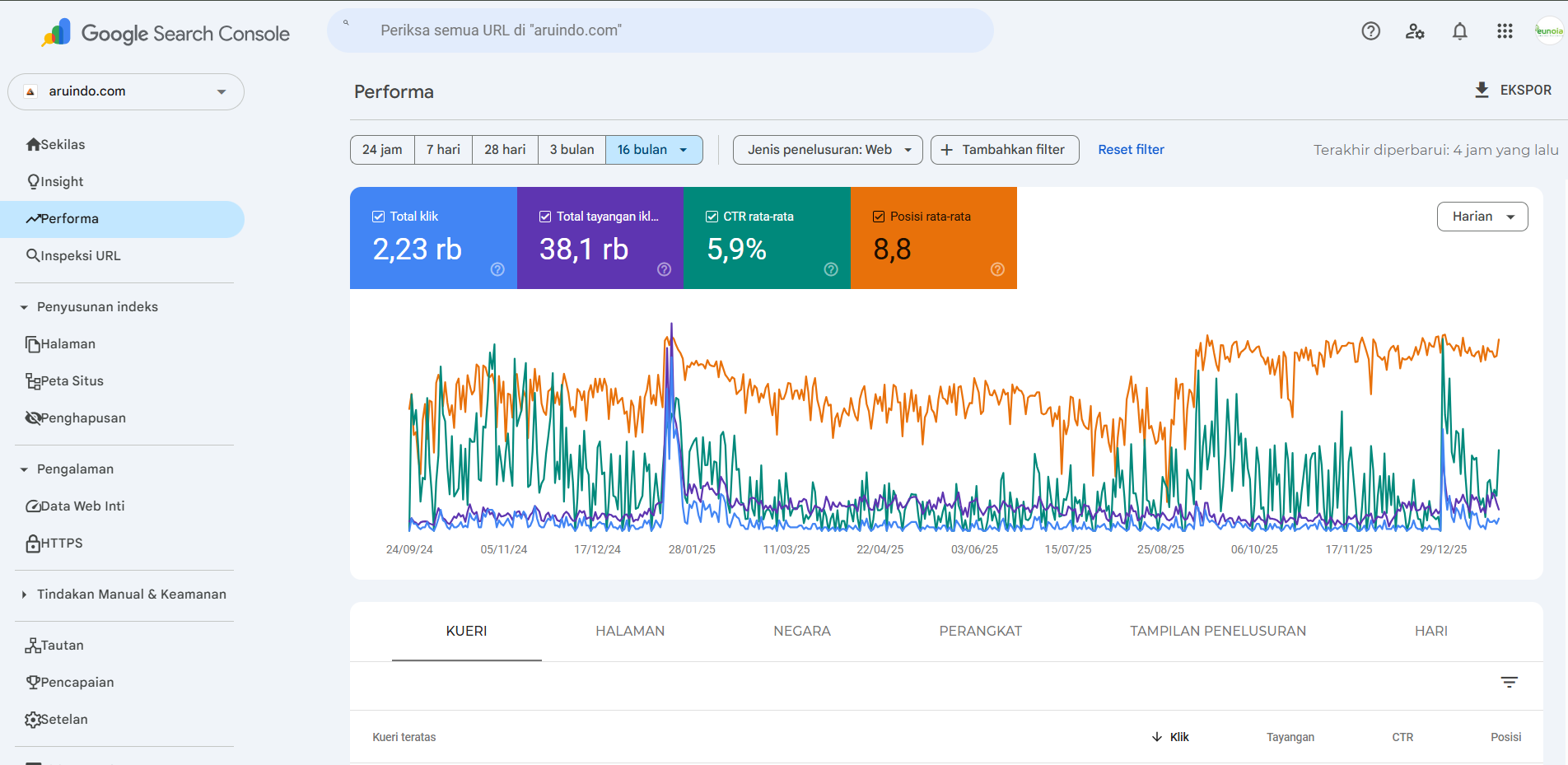
Task: Click the URL inspection search field
Action: (x=660, y=30)
